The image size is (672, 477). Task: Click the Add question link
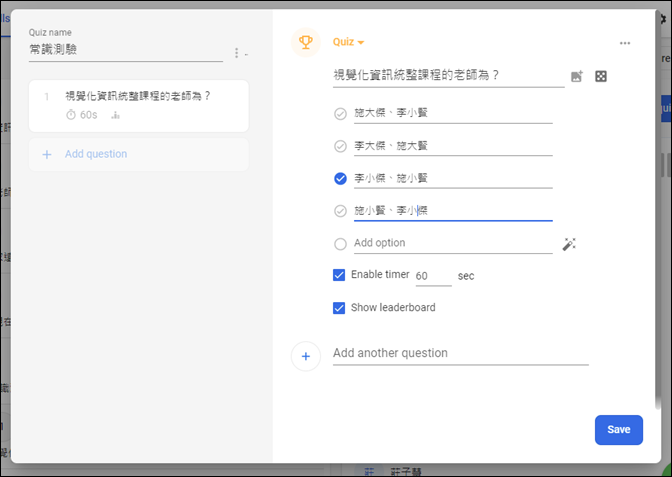click(x=96, y=154)
